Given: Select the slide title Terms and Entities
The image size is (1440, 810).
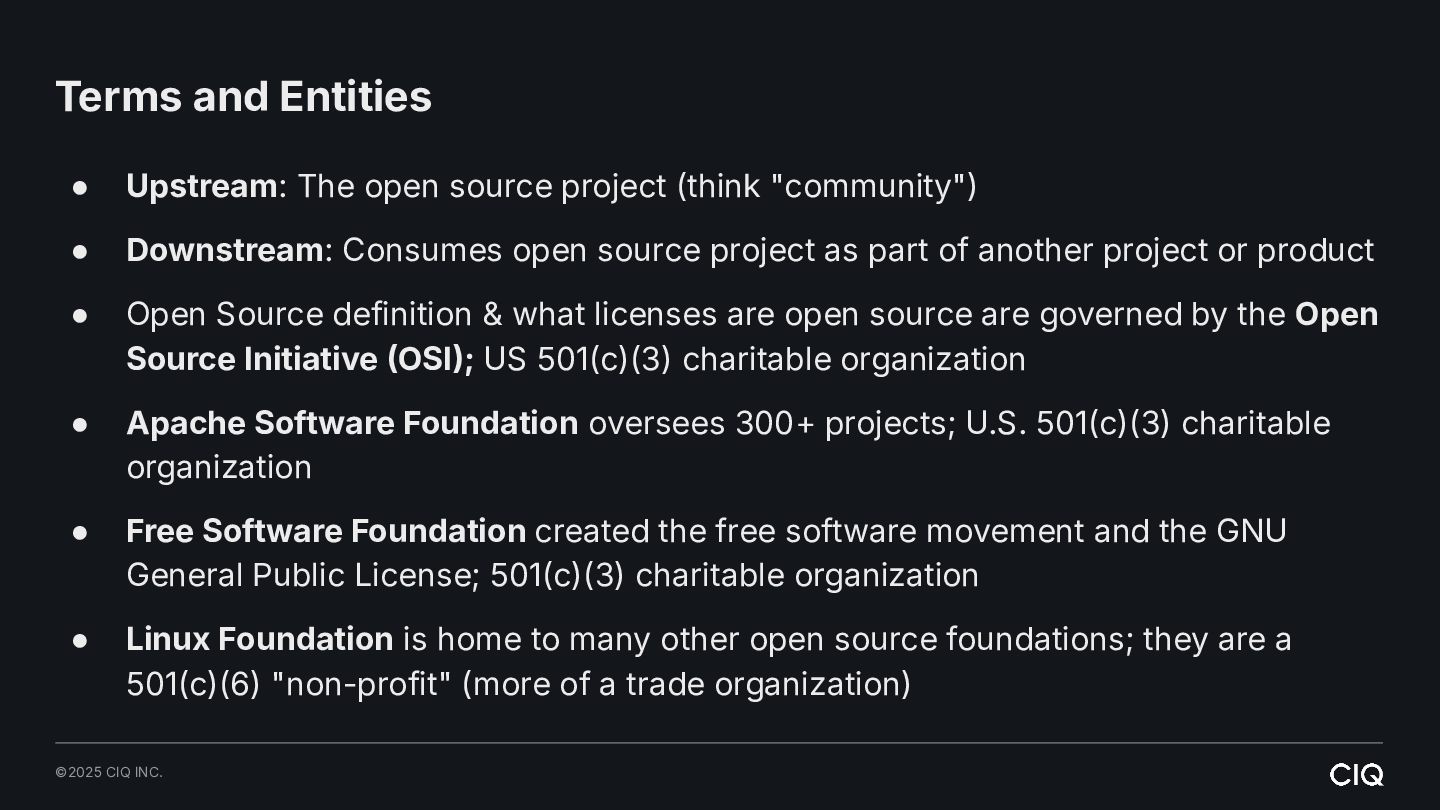Looking at the screenshot, I should [x=244, y=97].
